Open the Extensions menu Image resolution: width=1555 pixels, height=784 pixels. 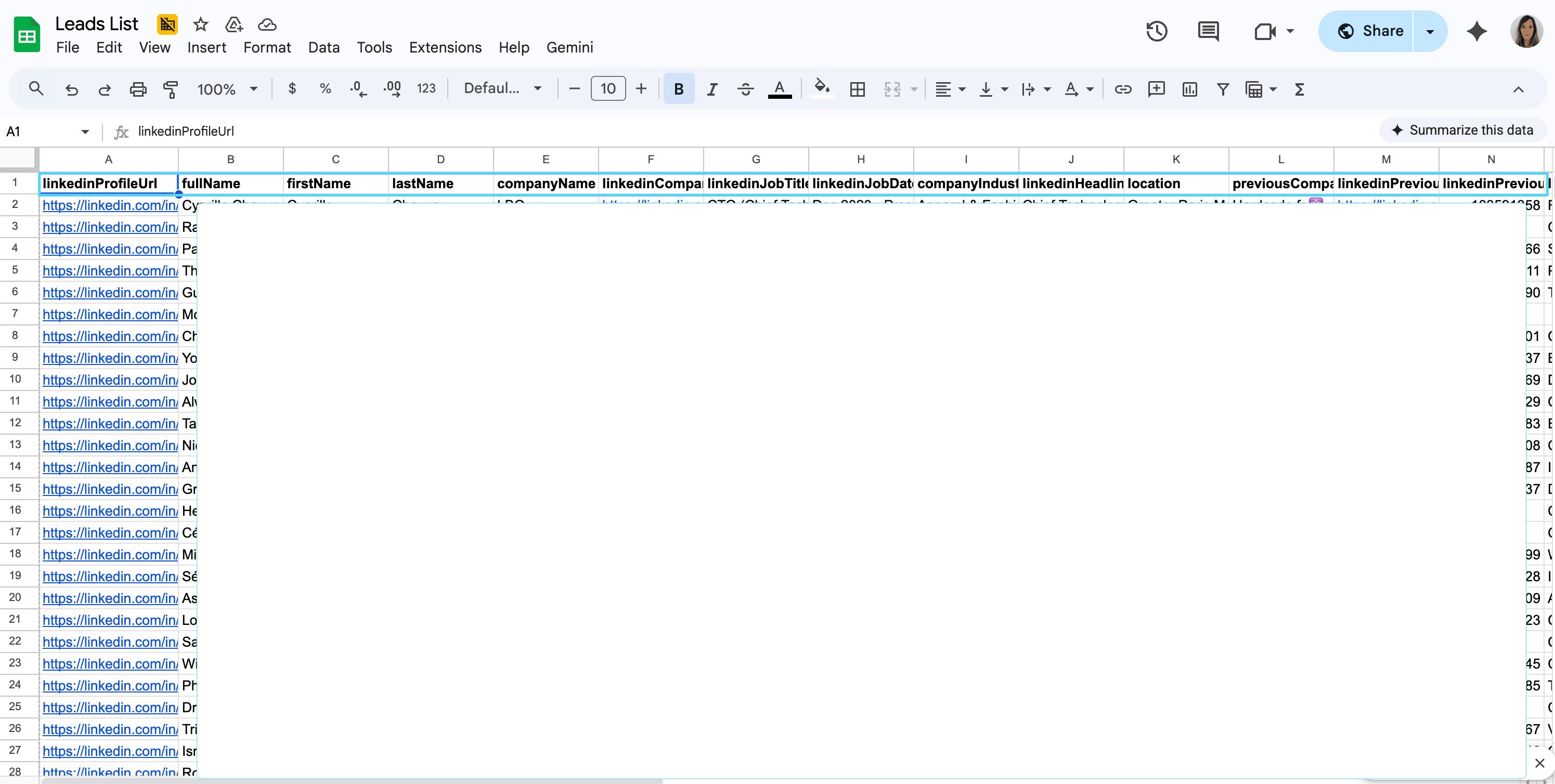pos(446,48)
